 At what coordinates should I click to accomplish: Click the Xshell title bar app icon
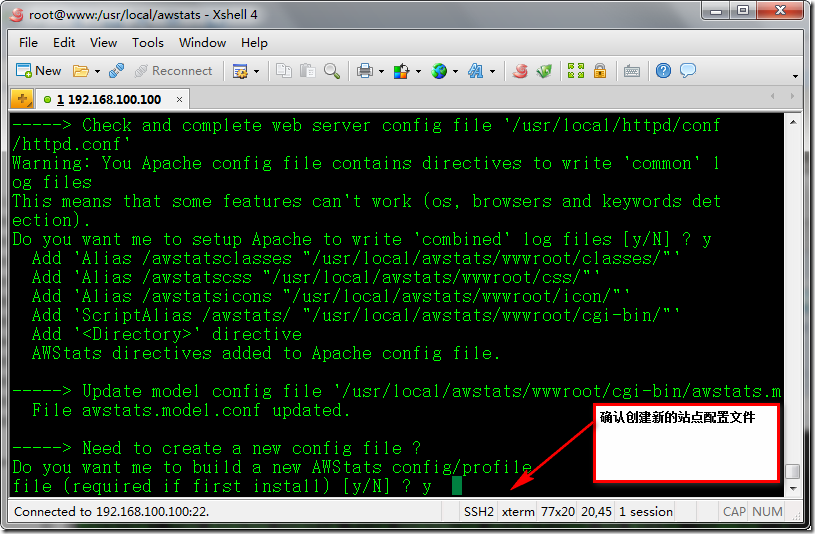pyautogui.click(x=17, y=15)
